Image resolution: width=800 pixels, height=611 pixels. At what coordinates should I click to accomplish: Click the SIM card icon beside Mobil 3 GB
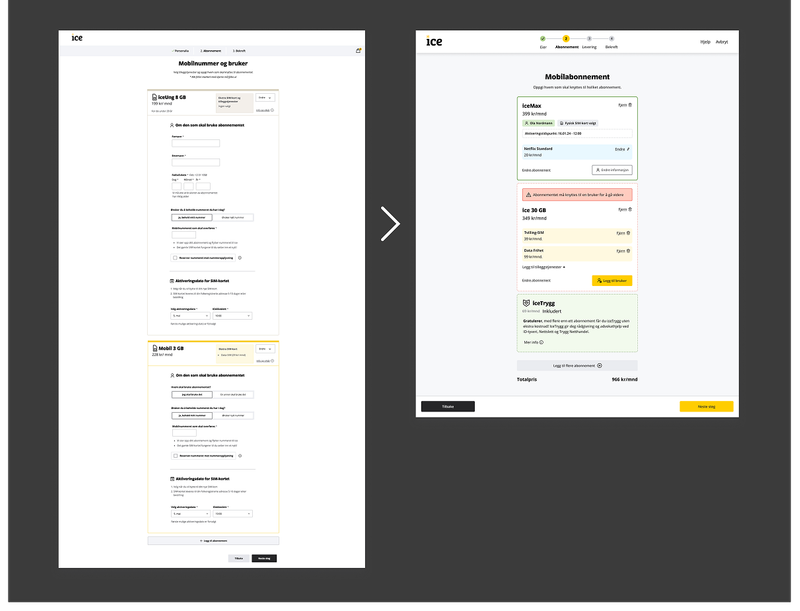click(x=155, y=348)
